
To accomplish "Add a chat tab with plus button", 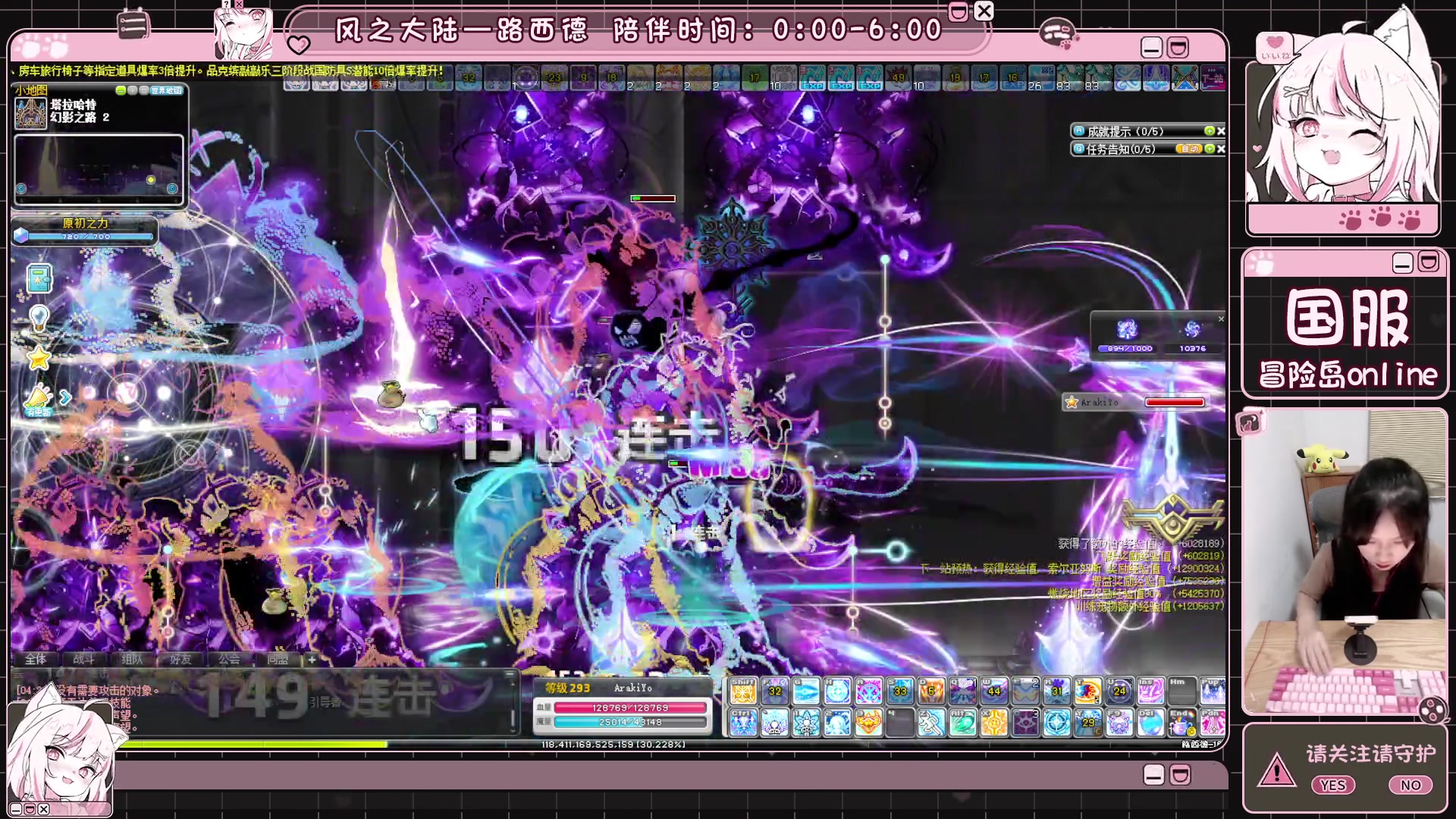I will [312, 660].
